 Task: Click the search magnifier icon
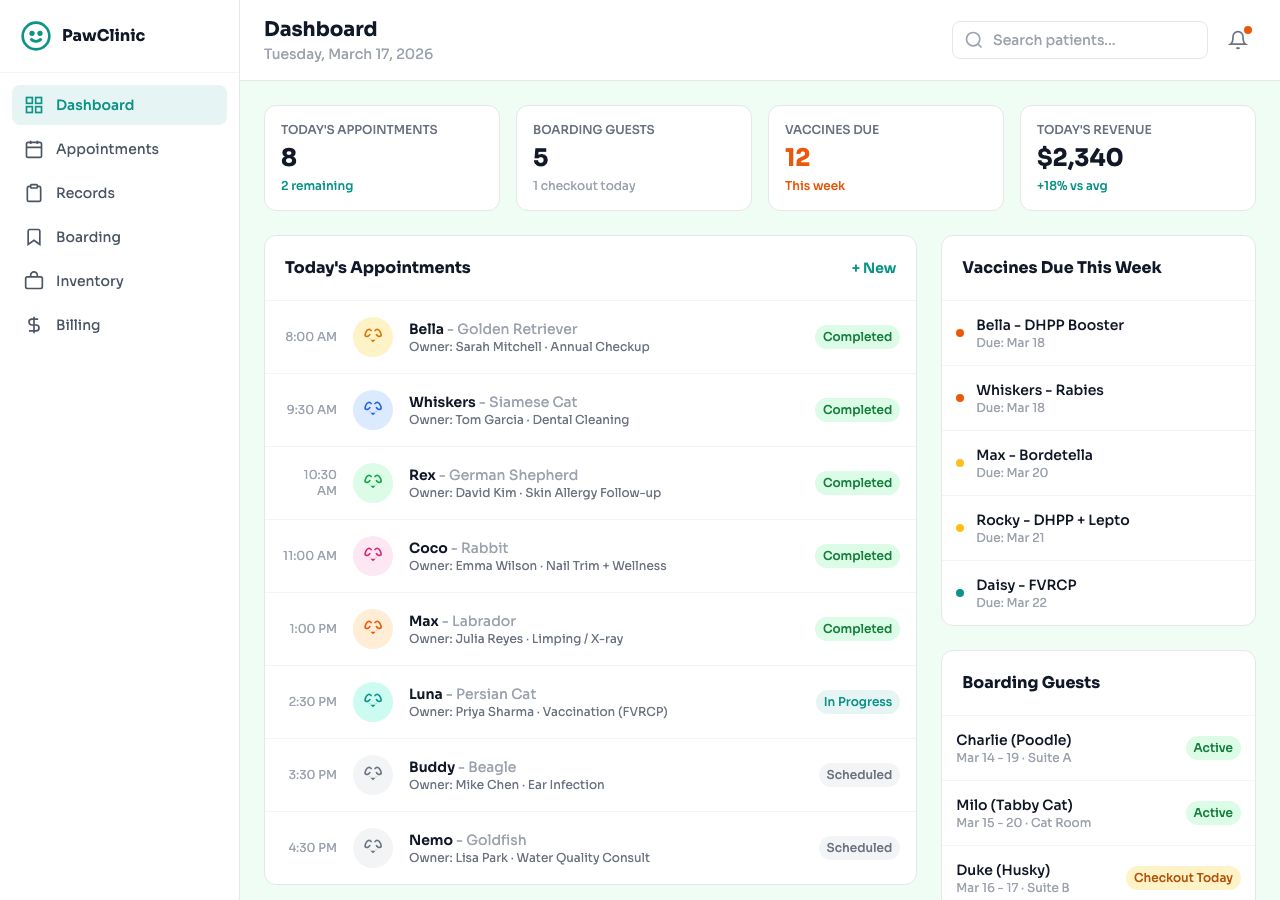pos(973,40)
